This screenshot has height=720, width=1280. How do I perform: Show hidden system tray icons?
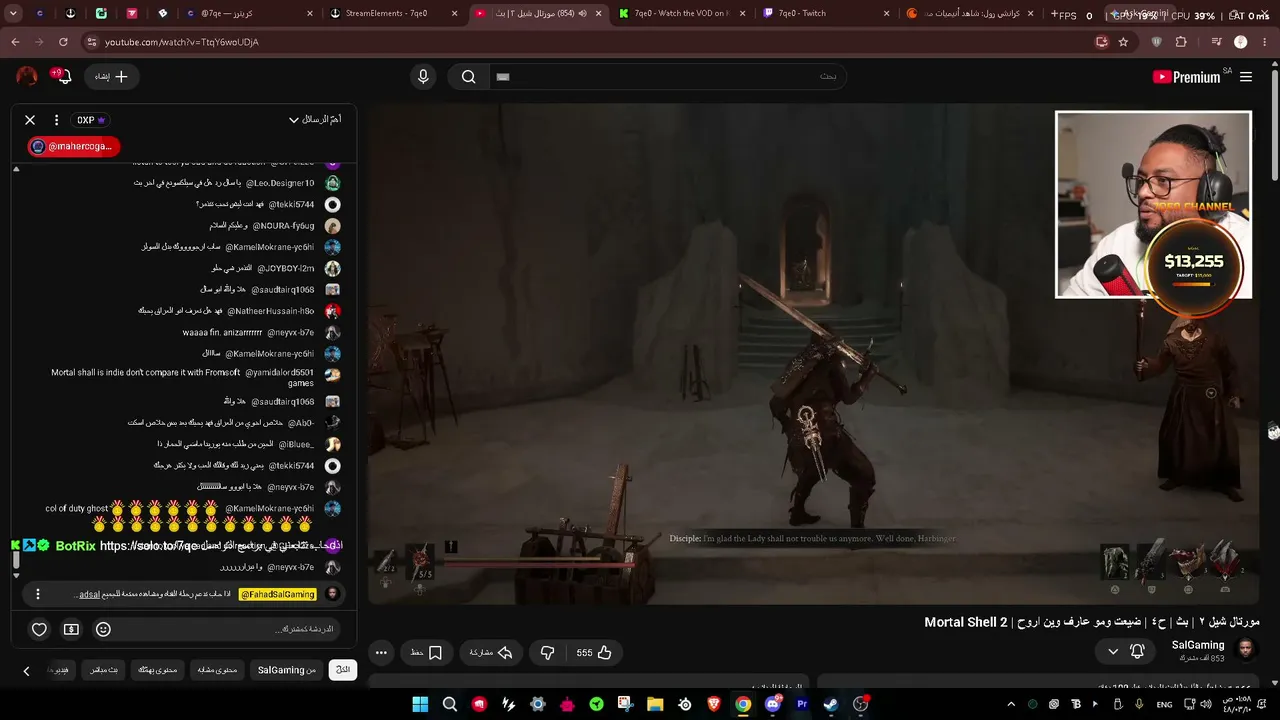(1011, 704)
